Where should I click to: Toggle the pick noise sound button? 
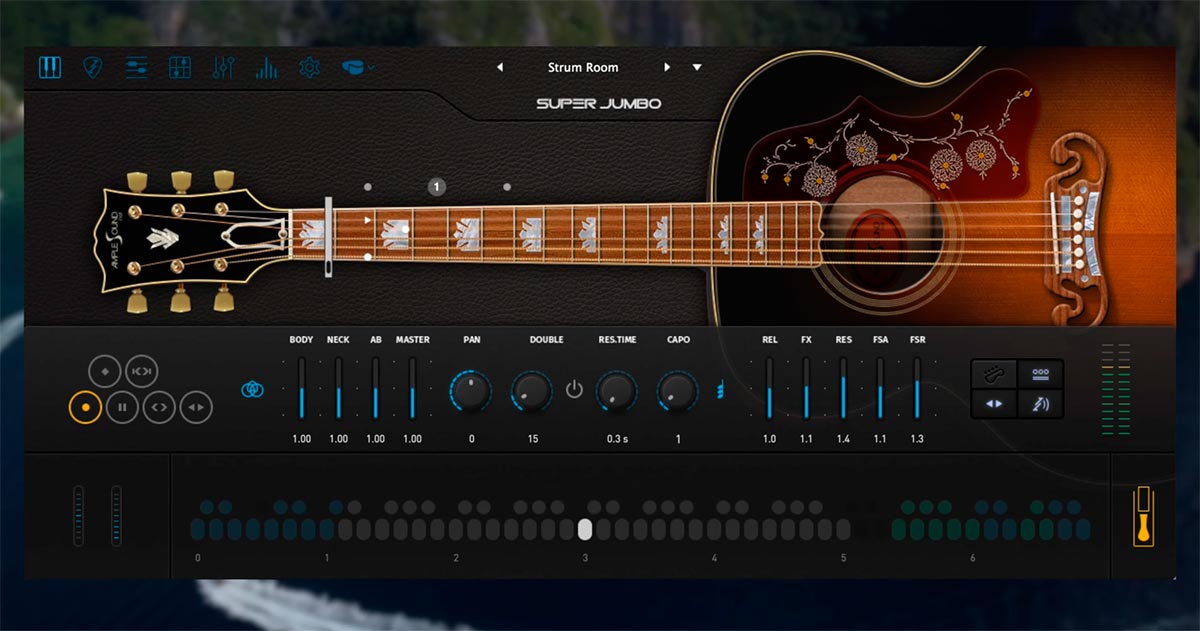click(x=1040, y=404)
